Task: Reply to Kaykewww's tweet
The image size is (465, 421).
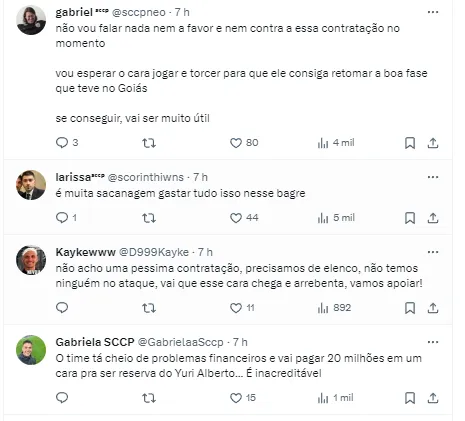Action: tap(62, 308)
